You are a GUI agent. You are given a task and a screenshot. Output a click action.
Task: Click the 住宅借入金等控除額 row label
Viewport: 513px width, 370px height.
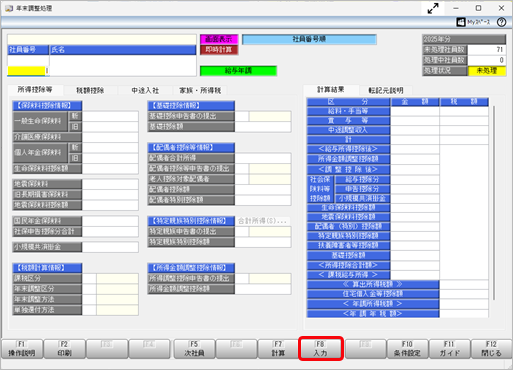pos(373,294)
